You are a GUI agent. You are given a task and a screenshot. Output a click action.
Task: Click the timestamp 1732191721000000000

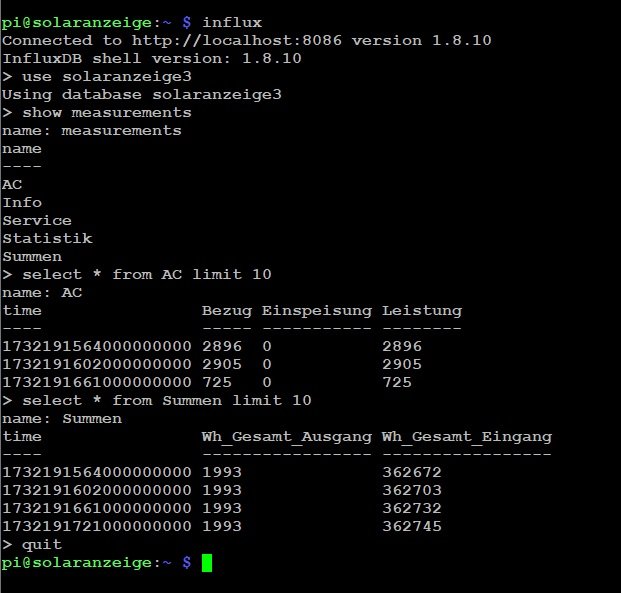coord(97,527)
